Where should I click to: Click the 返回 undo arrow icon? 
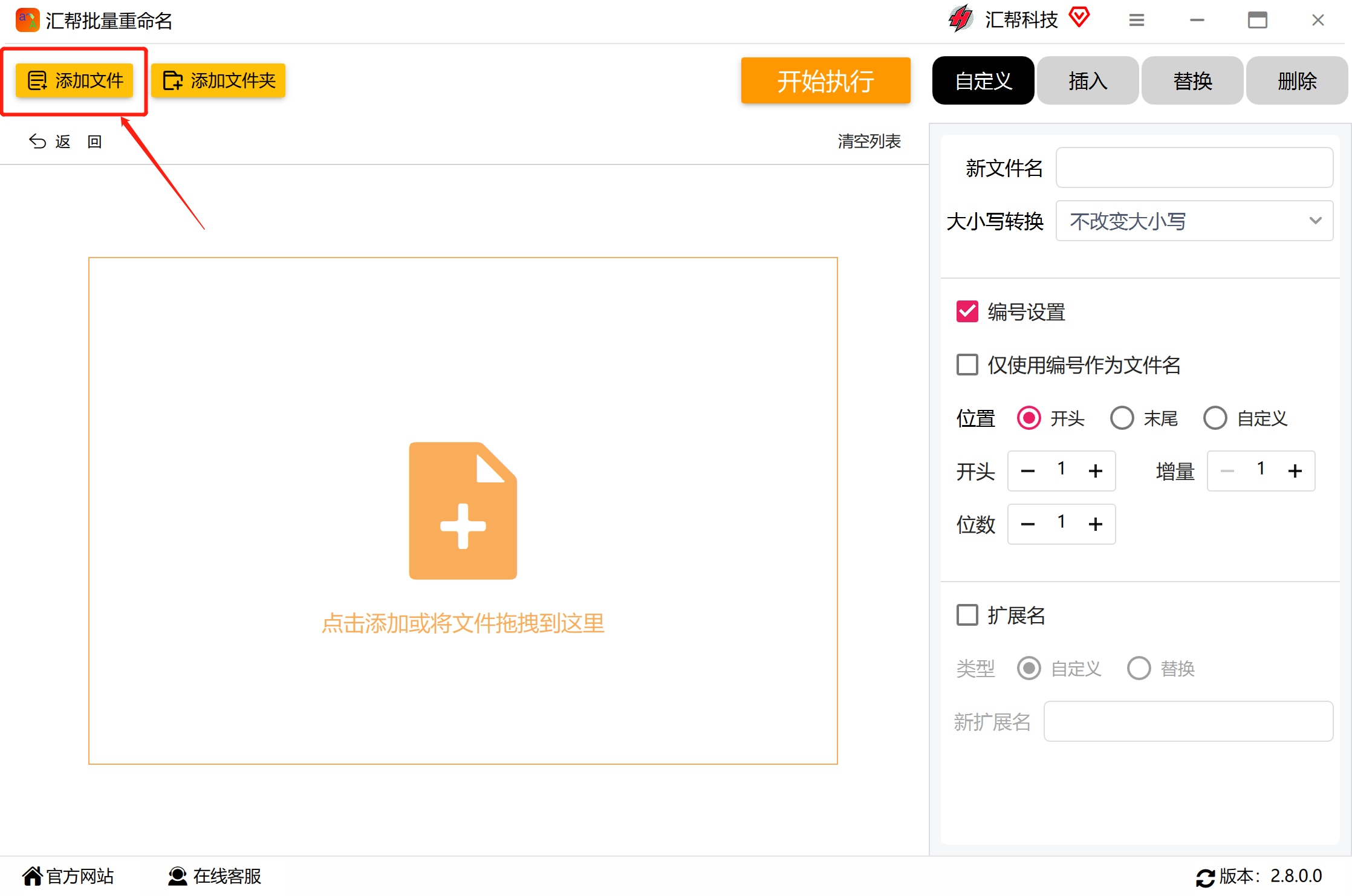pos(37,141)
